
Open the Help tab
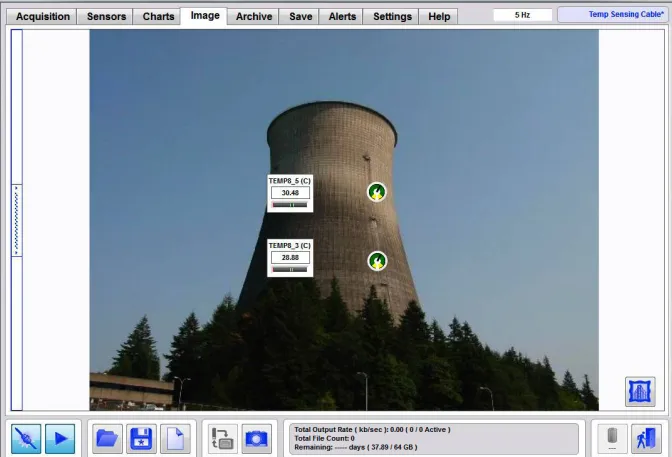[x=439, y=17]
